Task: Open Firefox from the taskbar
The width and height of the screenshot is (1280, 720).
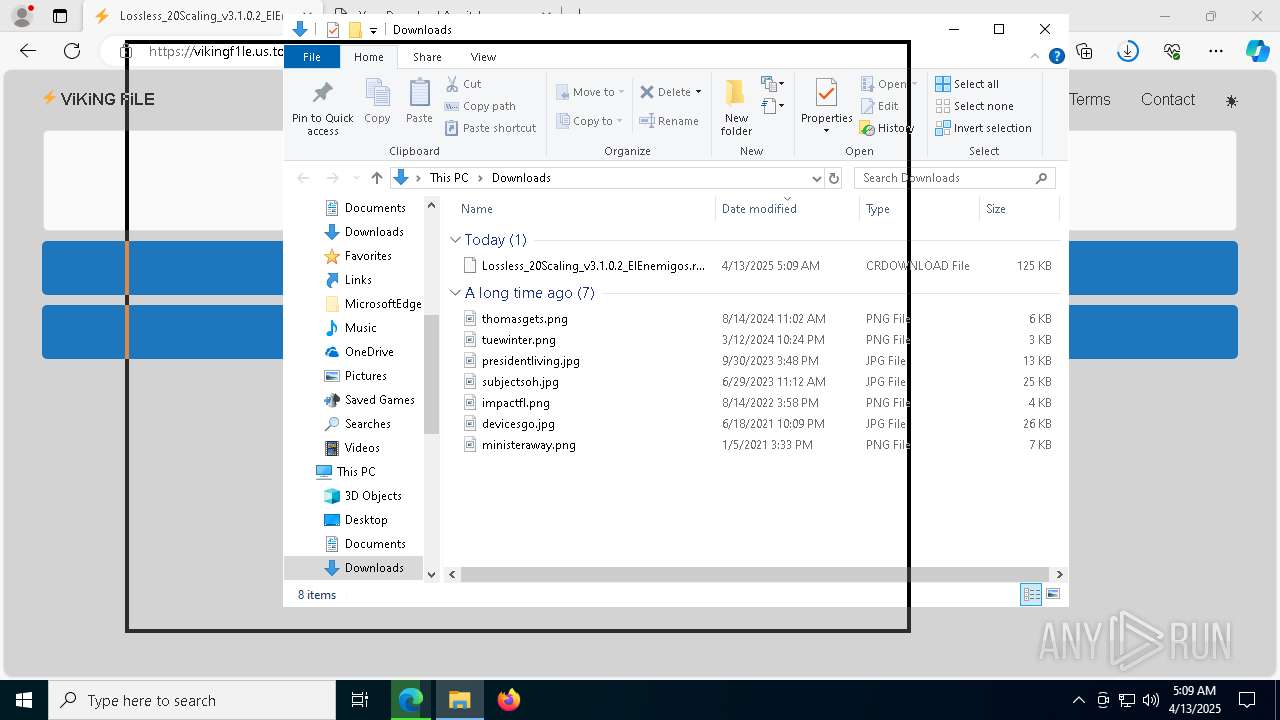Action: pyautogui.click(x=508, y=700)
